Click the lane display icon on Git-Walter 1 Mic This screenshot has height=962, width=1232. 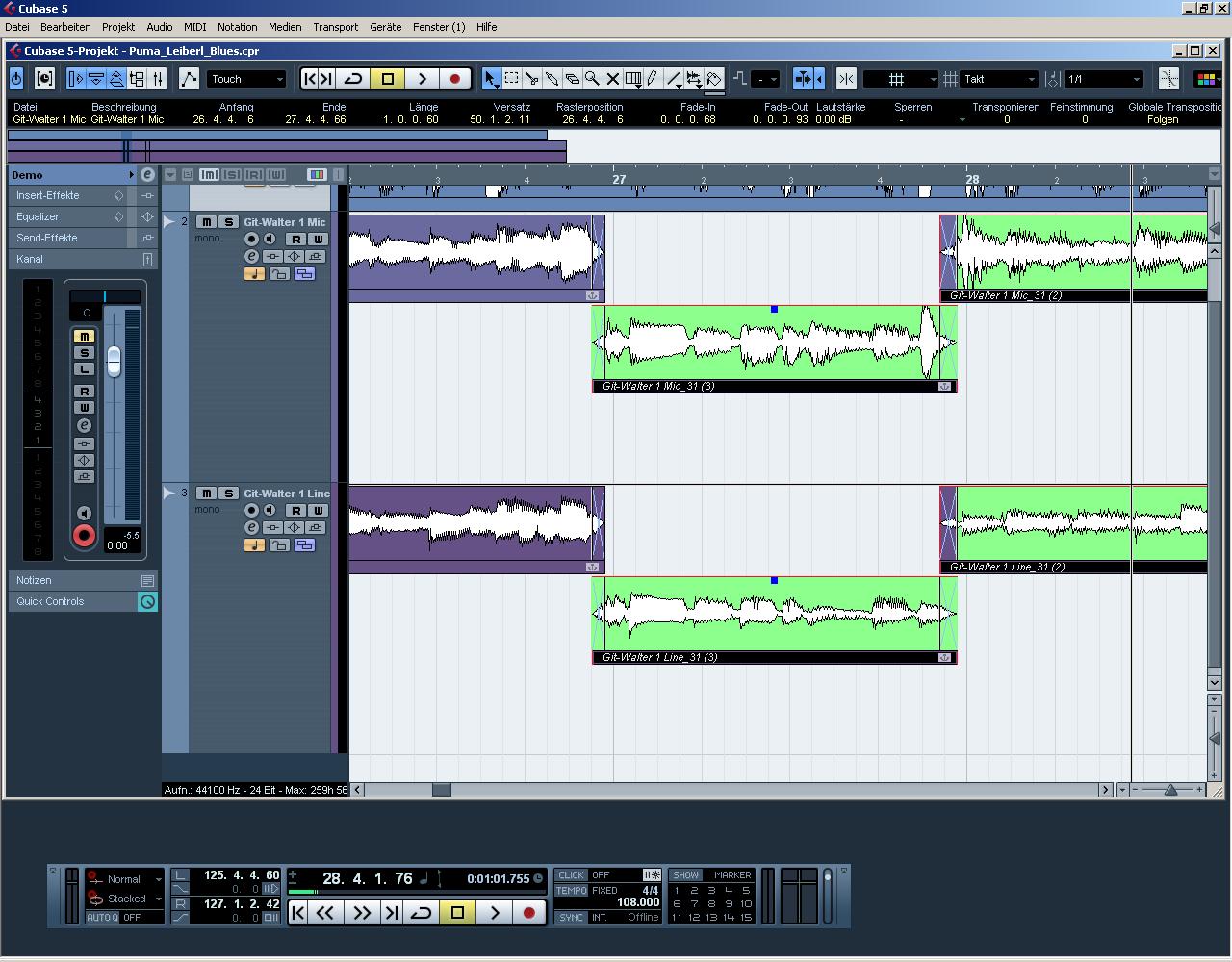coord(304,274)
